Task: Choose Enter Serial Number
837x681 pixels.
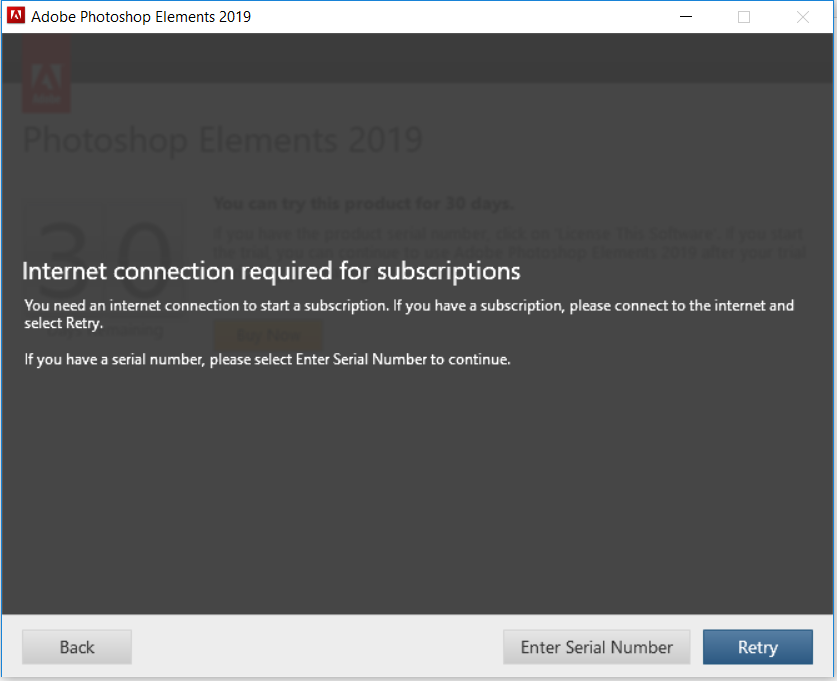Action: [x=596, y=647]
